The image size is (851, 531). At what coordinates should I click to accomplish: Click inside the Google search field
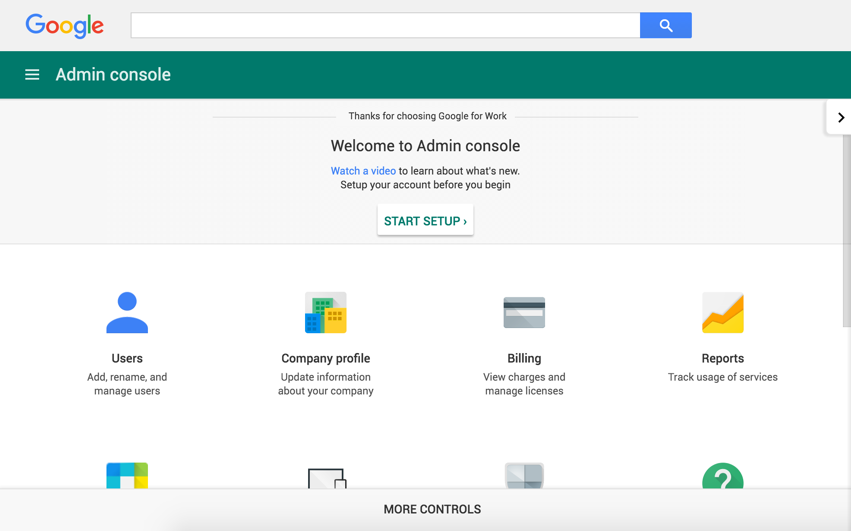coord(385,25)
